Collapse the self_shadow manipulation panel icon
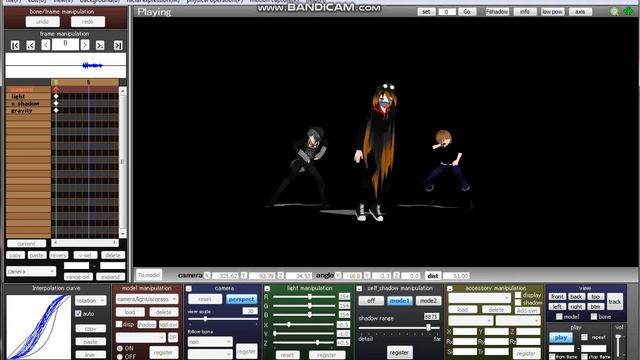The width and height of the screenshot is (640, 360). click(x=359, y=289)
